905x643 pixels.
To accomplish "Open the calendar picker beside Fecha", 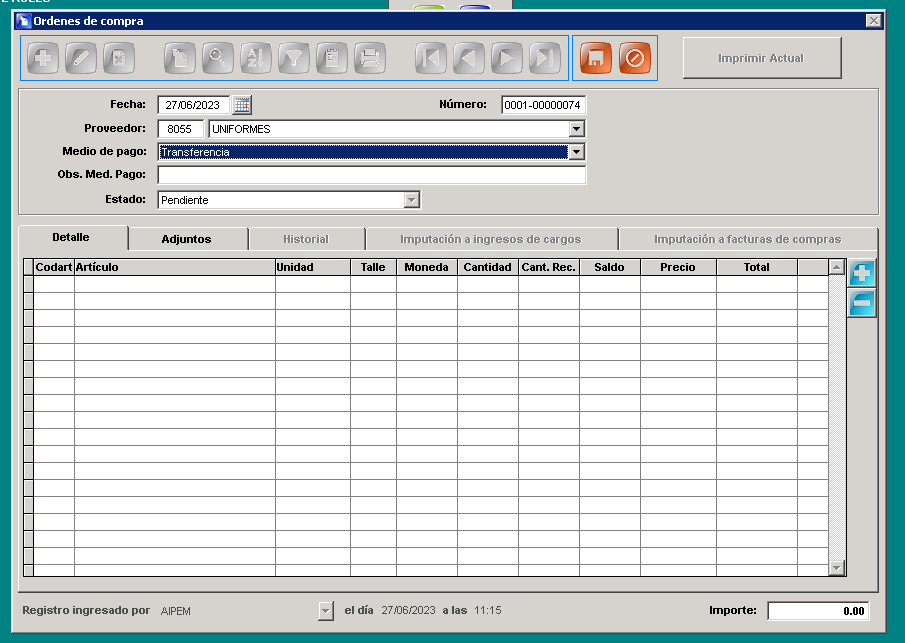I will click(242, 105).
